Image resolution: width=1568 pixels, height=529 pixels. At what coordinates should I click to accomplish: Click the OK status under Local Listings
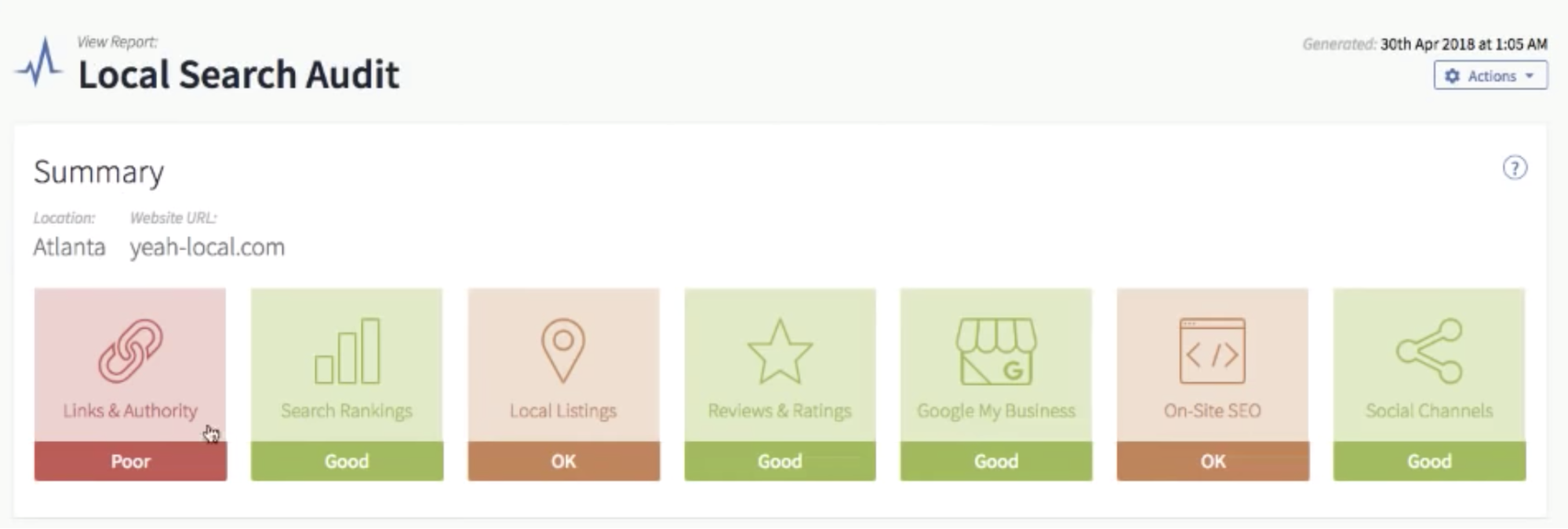click(x=563, y=461)
